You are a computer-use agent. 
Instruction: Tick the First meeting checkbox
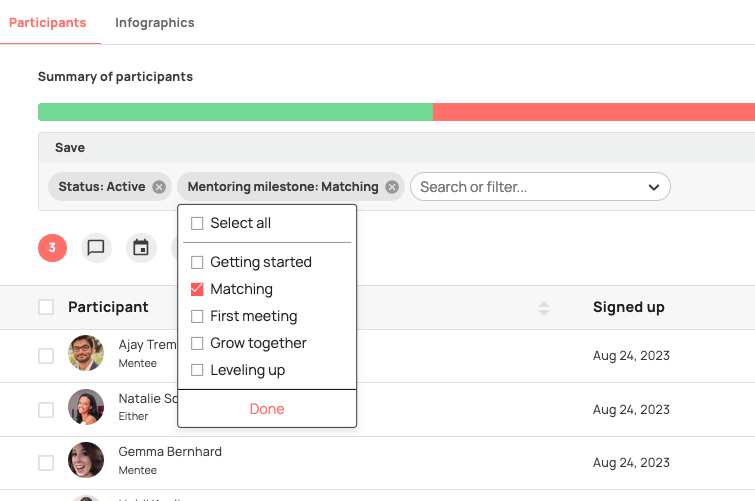[x=197, y=316]
